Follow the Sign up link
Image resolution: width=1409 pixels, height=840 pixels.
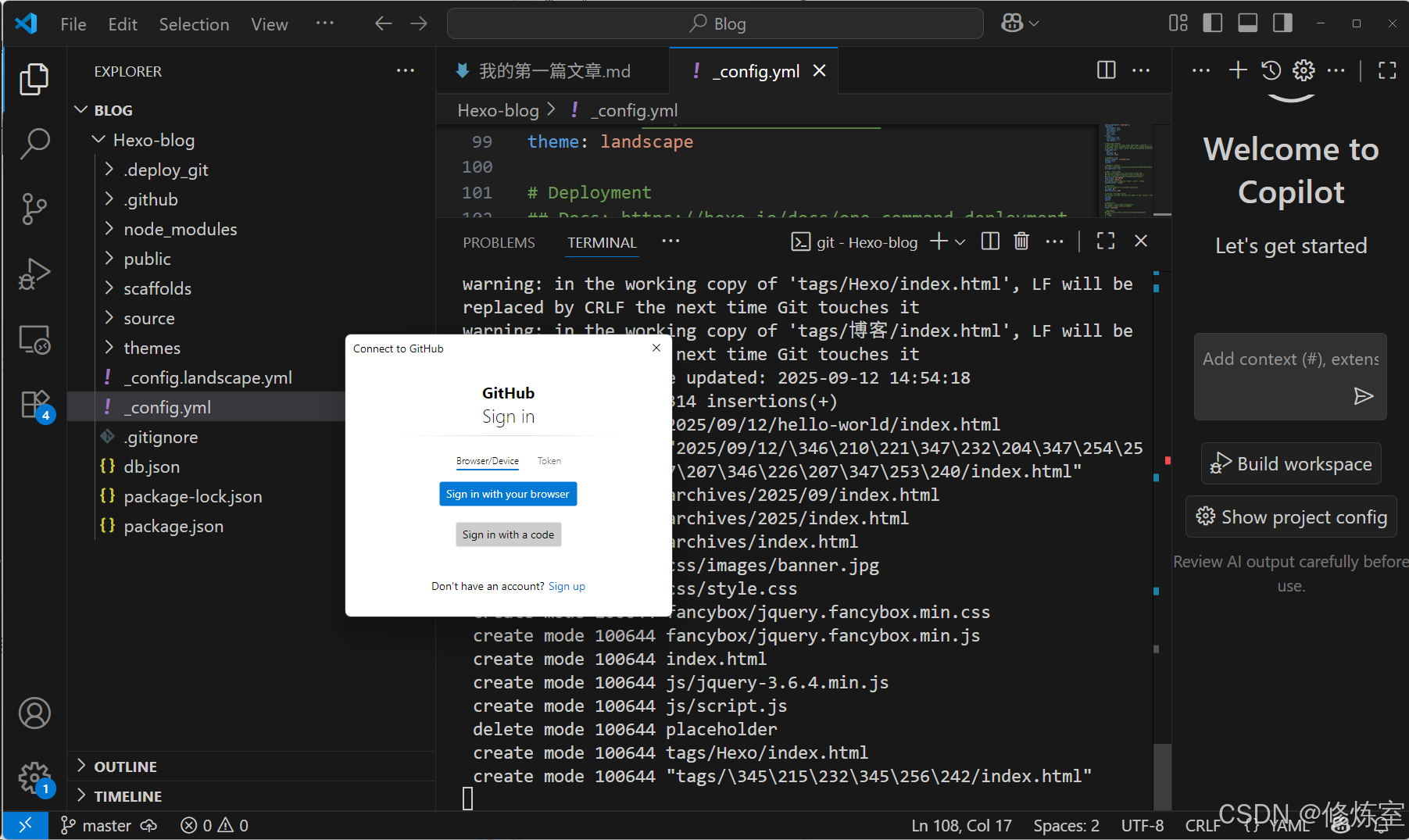pyautogui.click(x=567, y=586)
